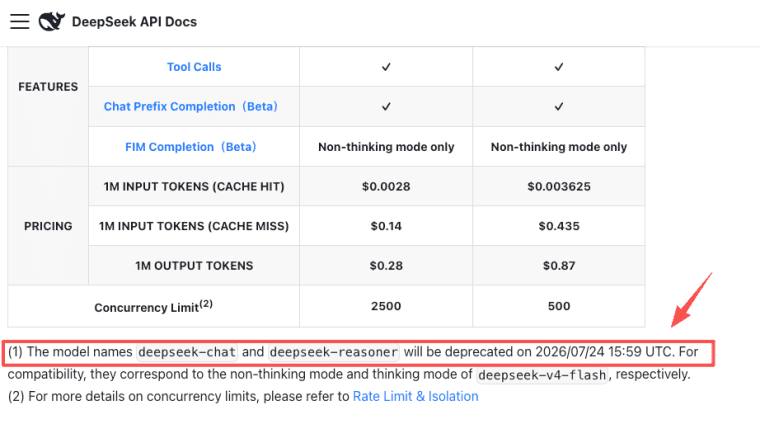The width and height of the screenshot is (760, 424).
Task: Click the deepseek-chat inline code
Action: click(187, 352)
